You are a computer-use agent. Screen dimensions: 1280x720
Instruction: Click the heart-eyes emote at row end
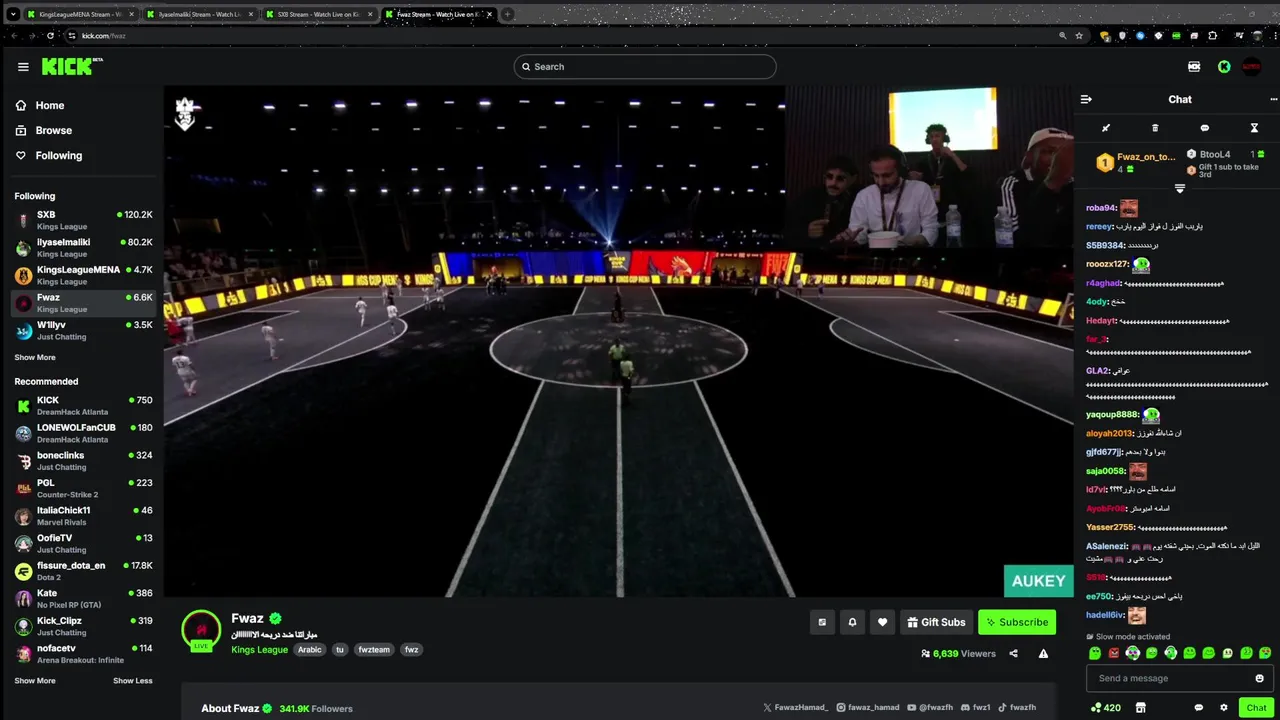pos(1265,653)
